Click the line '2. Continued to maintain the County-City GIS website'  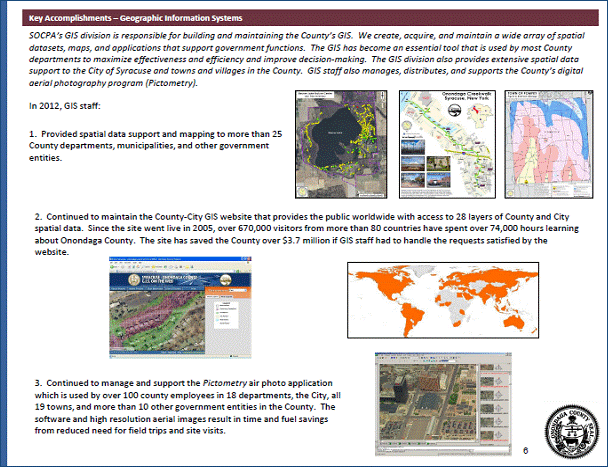click(302, 217)
